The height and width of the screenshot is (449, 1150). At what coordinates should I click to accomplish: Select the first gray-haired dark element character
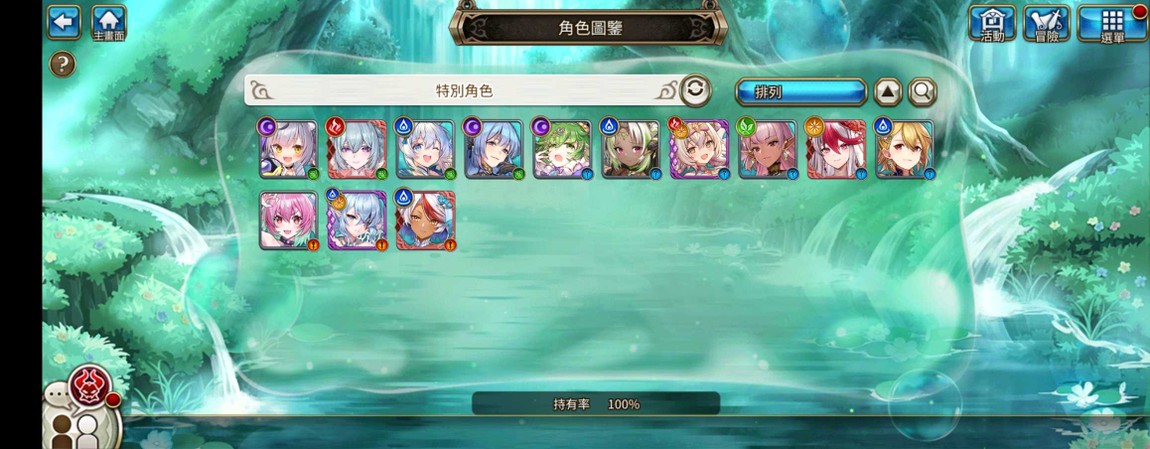pyautogui.click(x=288, y=149)
